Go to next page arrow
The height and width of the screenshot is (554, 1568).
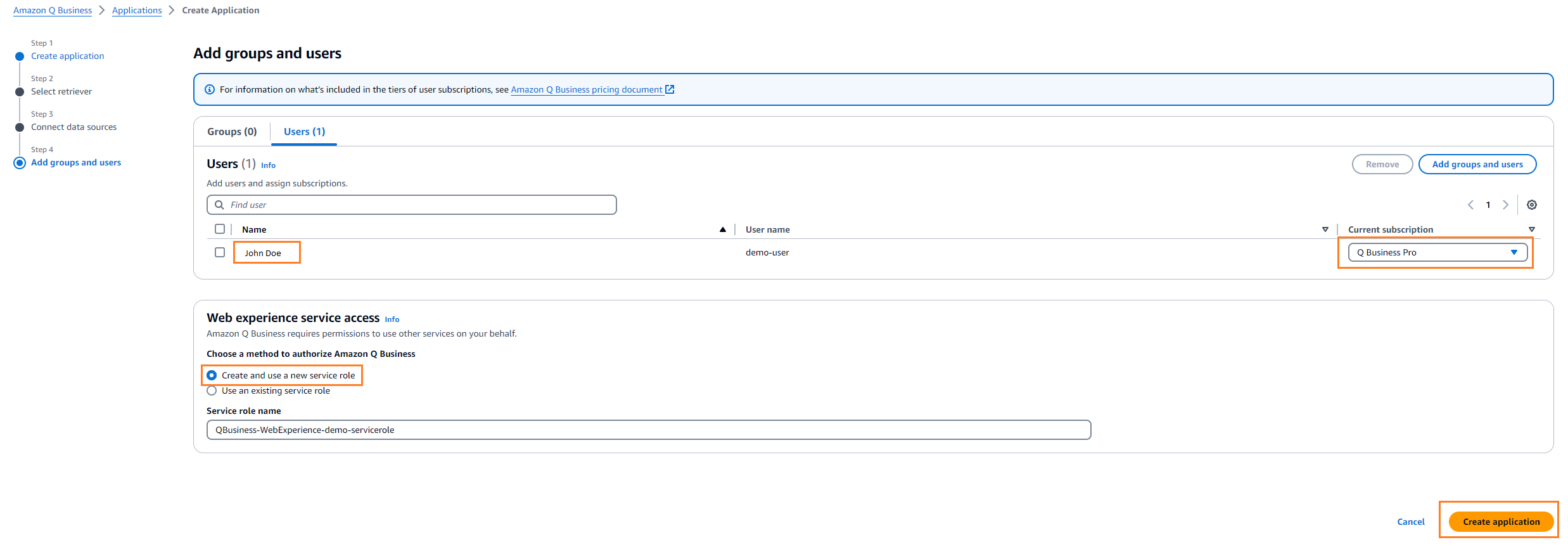click(1506, 205)
